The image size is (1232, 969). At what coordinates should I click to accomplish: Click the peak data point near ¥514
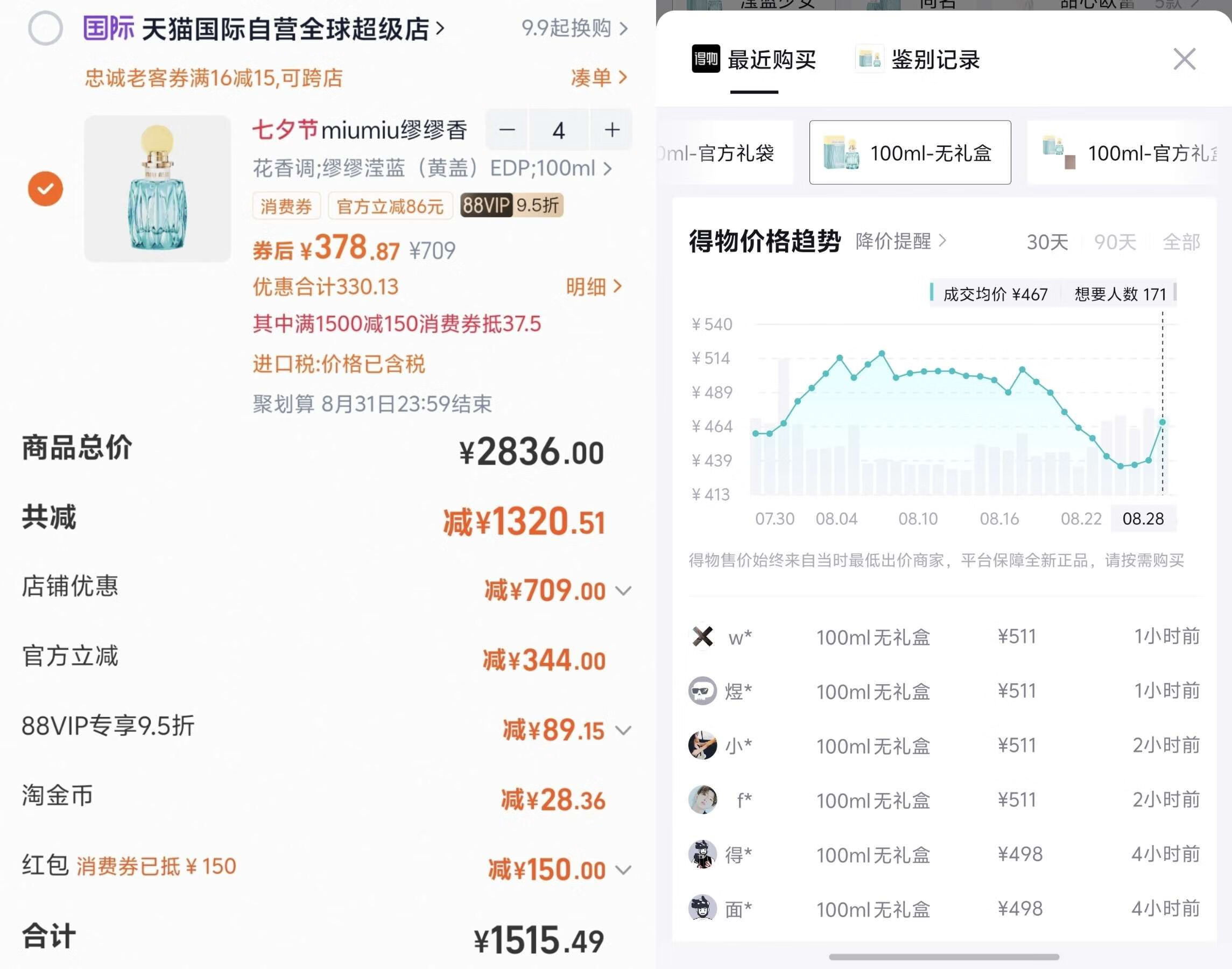882,354
